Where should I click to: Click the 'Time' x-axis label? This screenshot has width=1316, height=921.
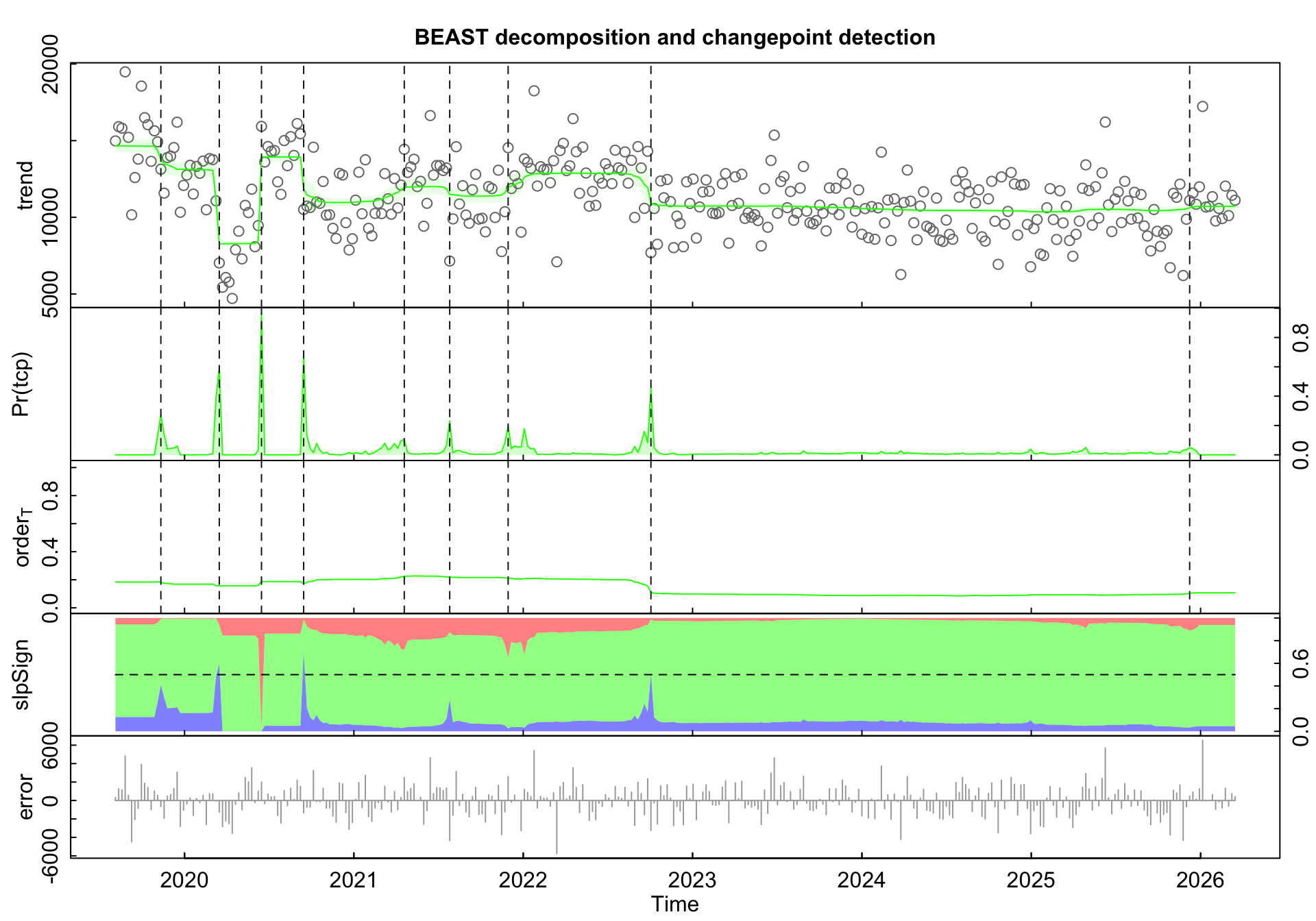tap(674, 905)
